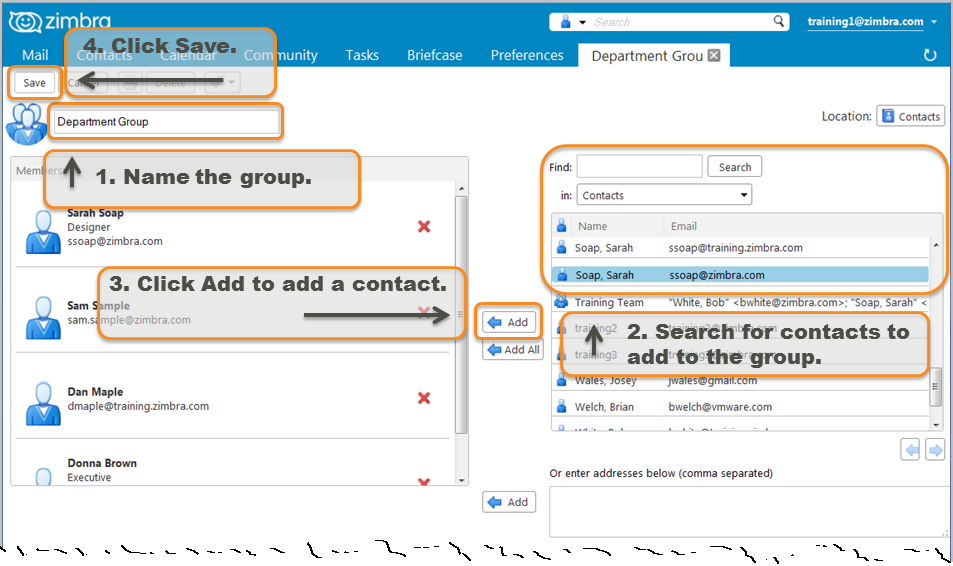
Task: Click Sarah Soap's avatar in members list
Action: 43,232
